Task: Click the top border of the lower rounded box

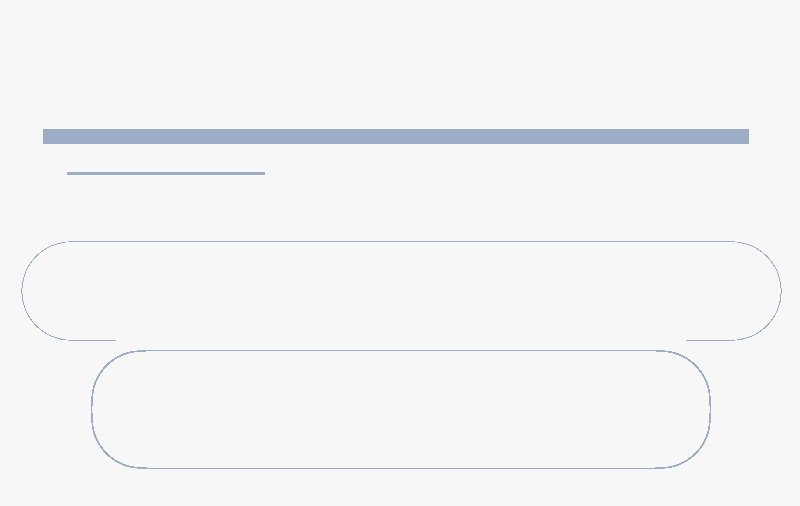Action: point(400,350)
